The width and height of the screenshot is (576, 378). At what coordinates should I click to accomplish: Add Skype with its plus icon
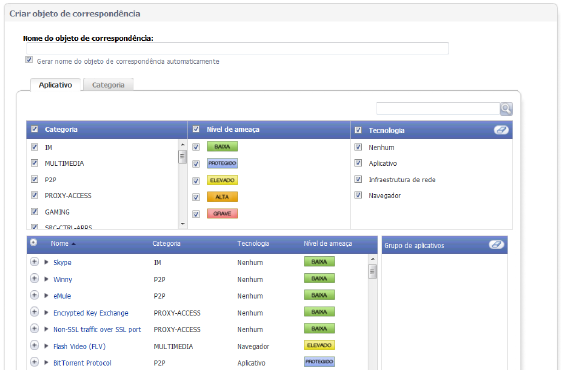click(x=34, y=262)
